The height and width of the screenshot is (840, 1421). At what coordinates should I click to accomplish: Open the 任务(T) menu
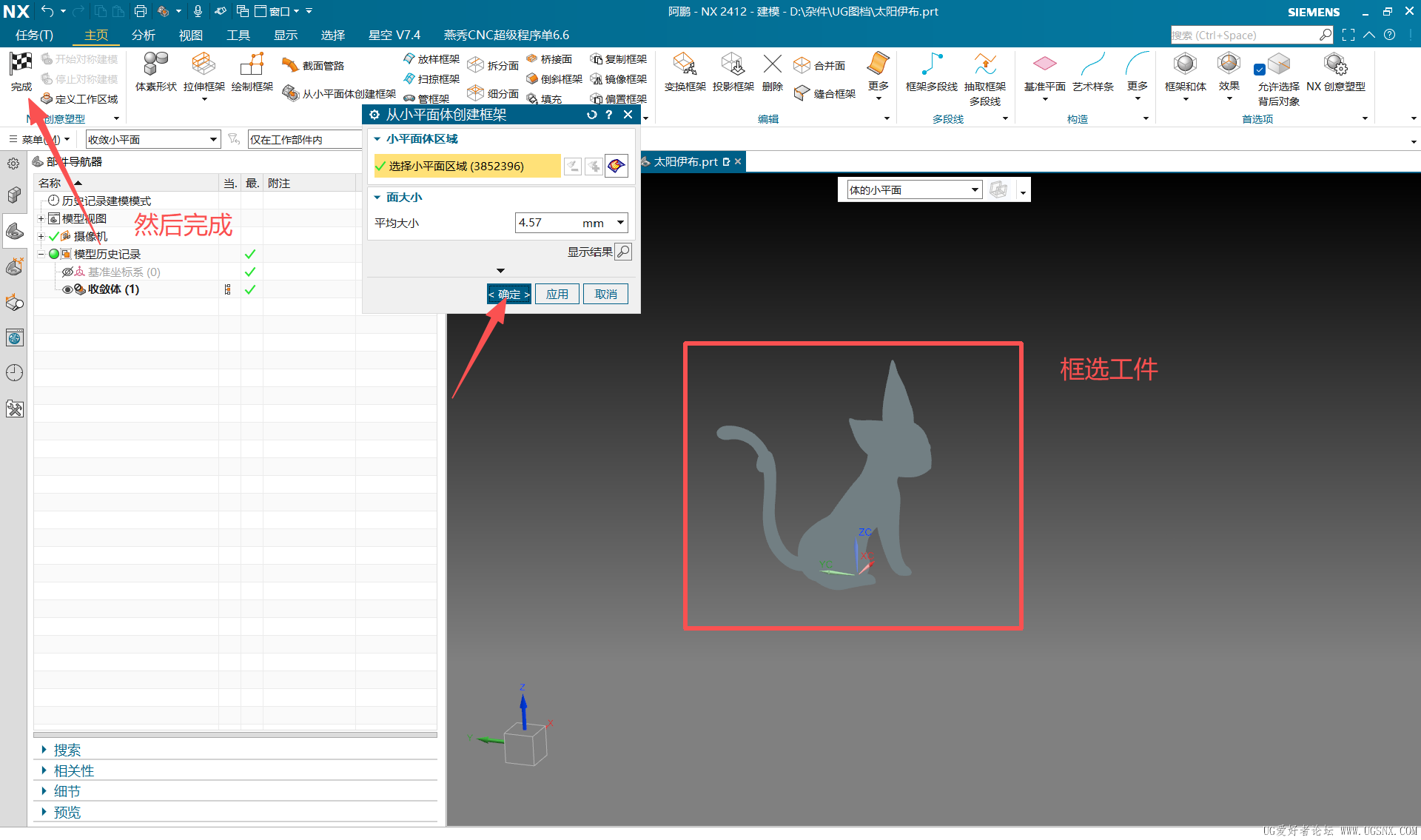[x=34, y=35]
